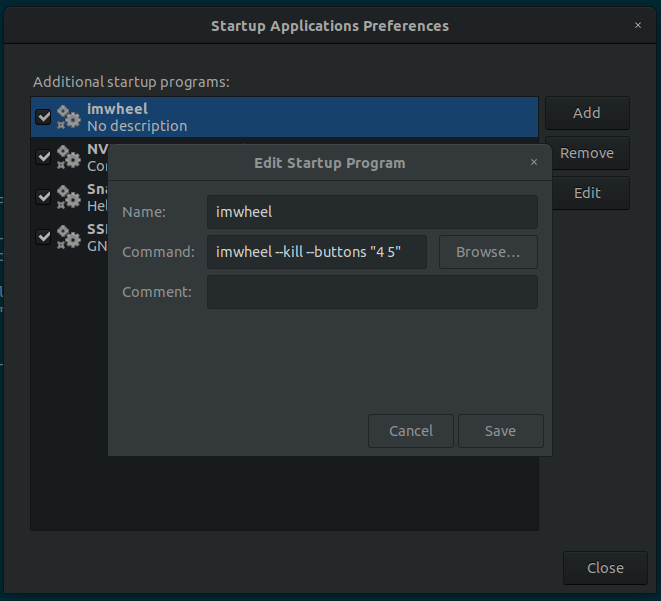Toggle the checkbox of the Sn startup entry

43,197
